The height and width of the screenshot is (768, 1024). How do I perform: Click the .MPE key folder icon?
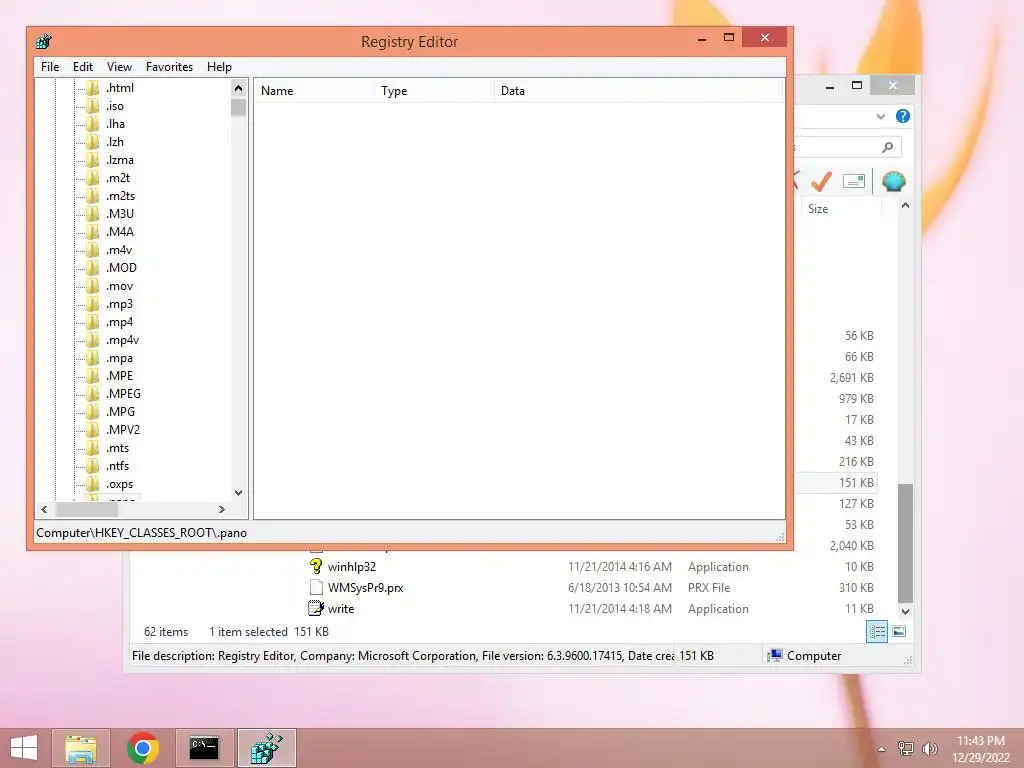pos(93,376)
